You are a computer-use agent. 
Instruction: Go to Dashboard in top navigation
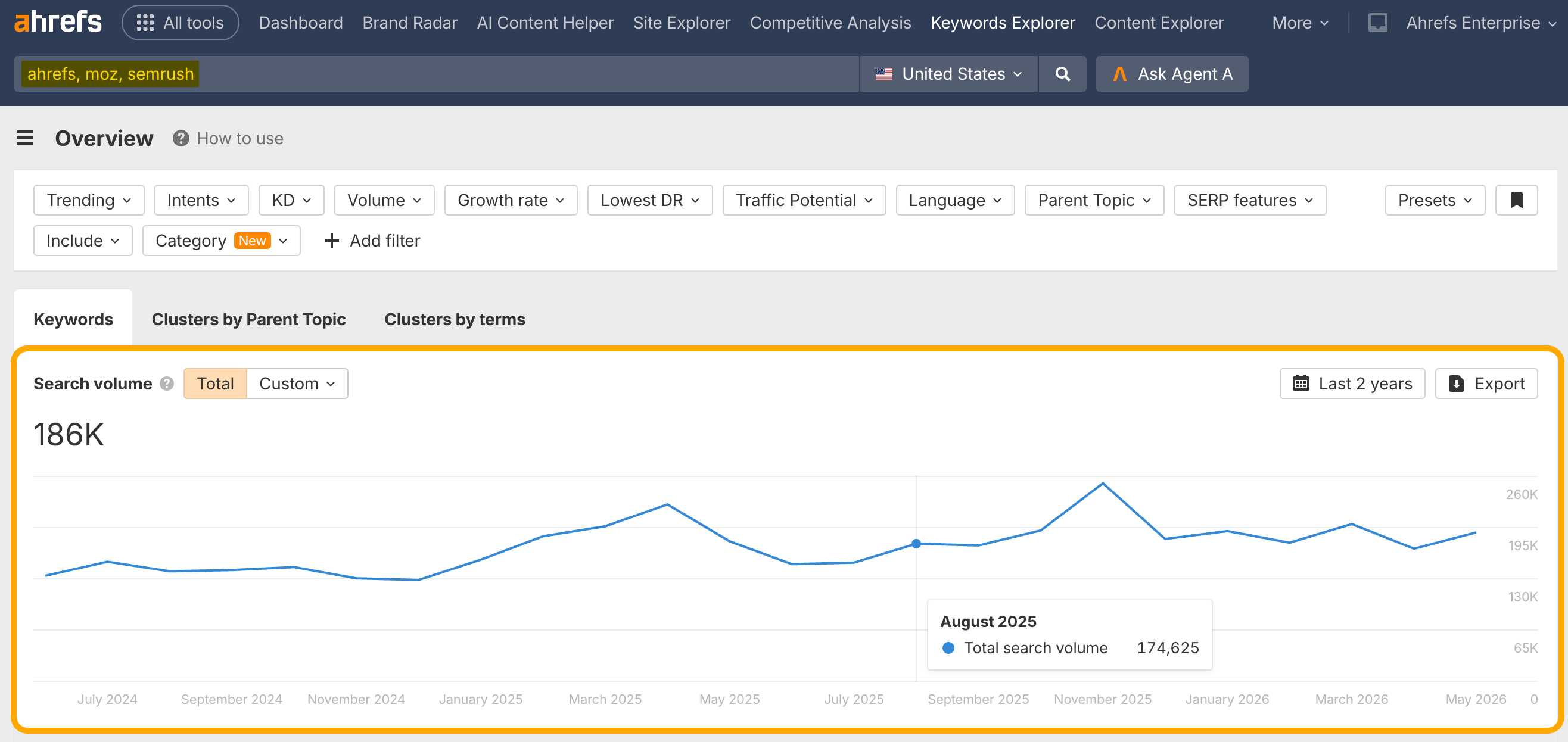pyautogui.click(x=301, y=23)
